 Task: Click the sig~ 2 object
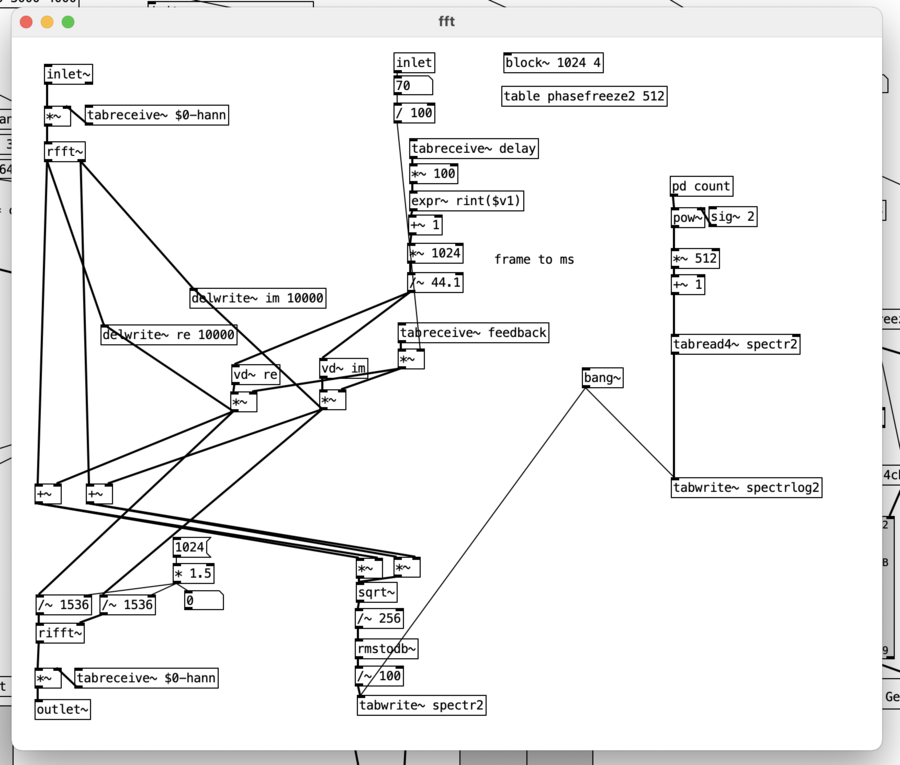point(732,216)
